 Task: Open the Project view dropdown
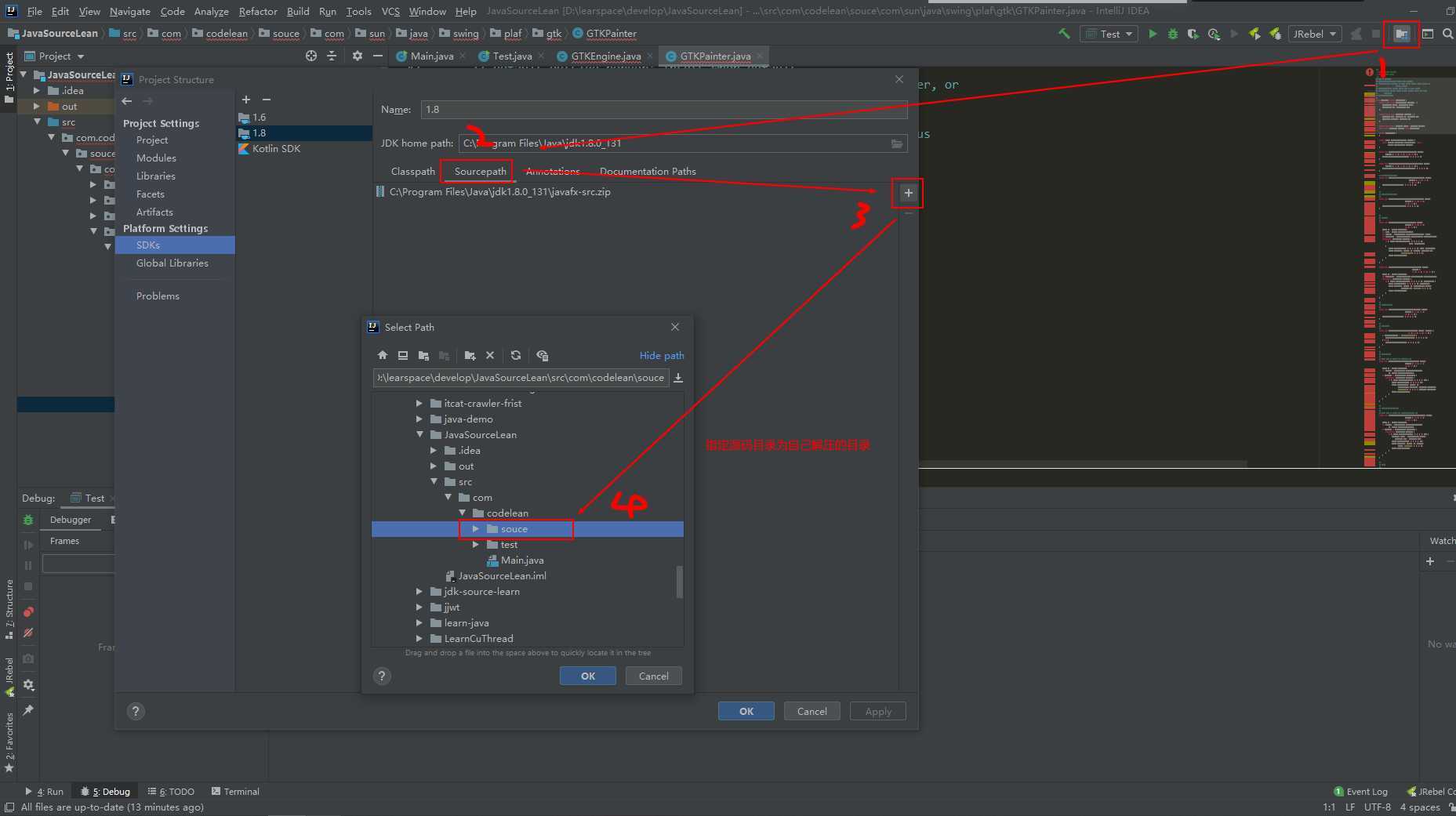54,56
